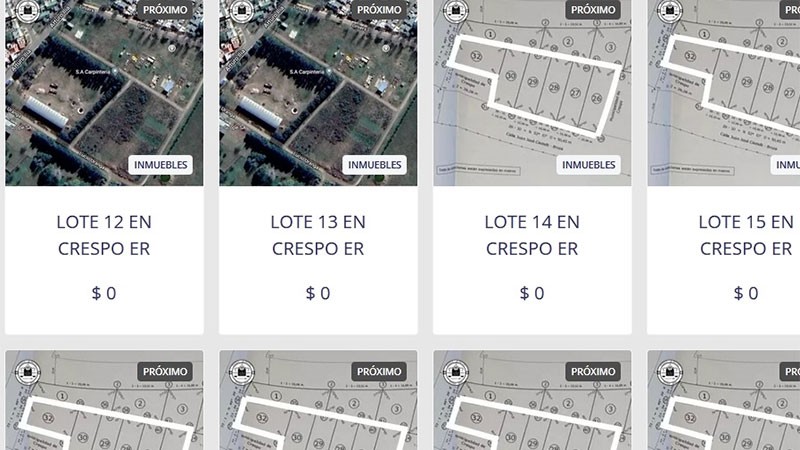The height and width of the screenshot is (450, 800).
Task: Click the "LOTE 14 EN CRESPO ER" title
Action: tap(532, 235)
